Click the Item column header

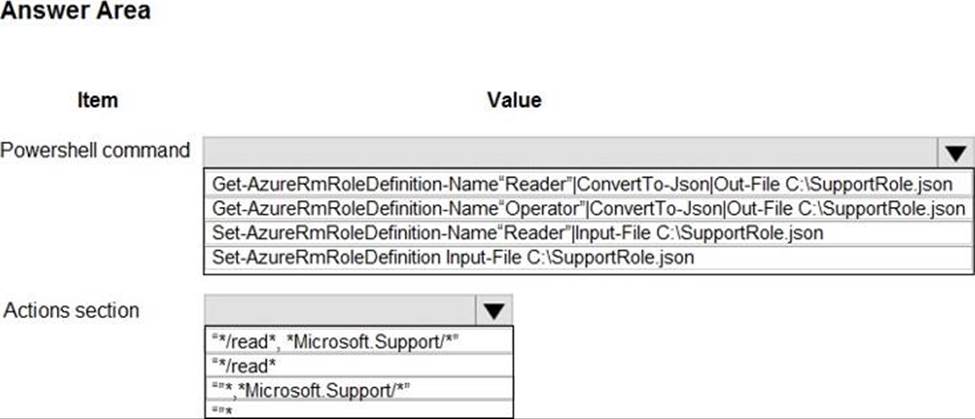pyautogui.click(x=97, y=100)
